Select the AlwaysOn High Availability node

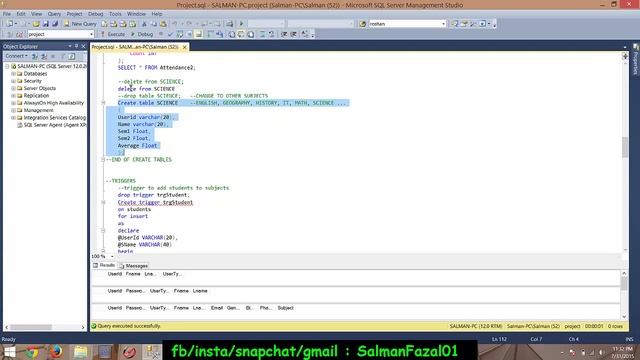[x=53, y=103]
